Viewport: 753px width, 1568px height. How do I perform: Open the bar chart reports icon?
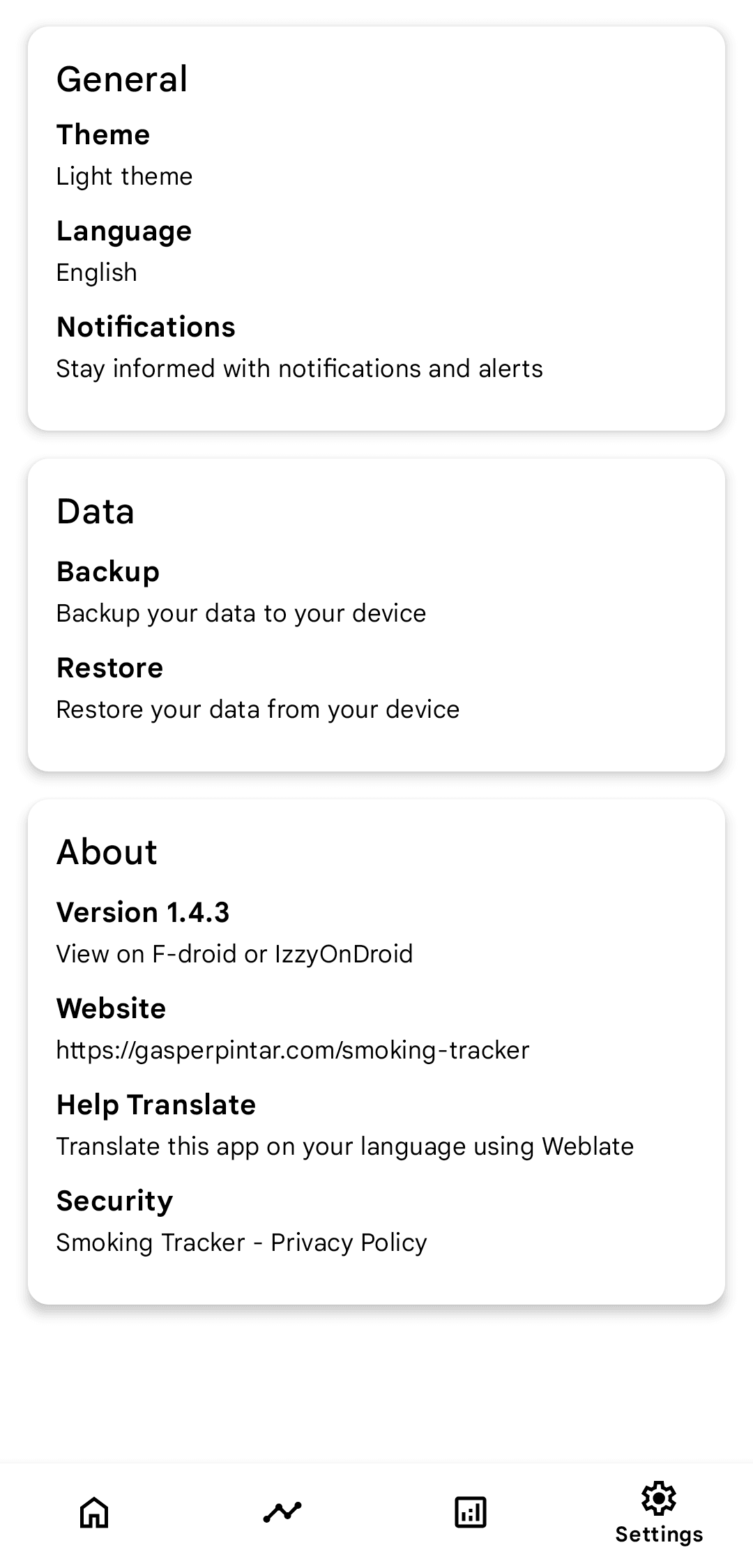pyautogui.click(x=471, y=1512)
